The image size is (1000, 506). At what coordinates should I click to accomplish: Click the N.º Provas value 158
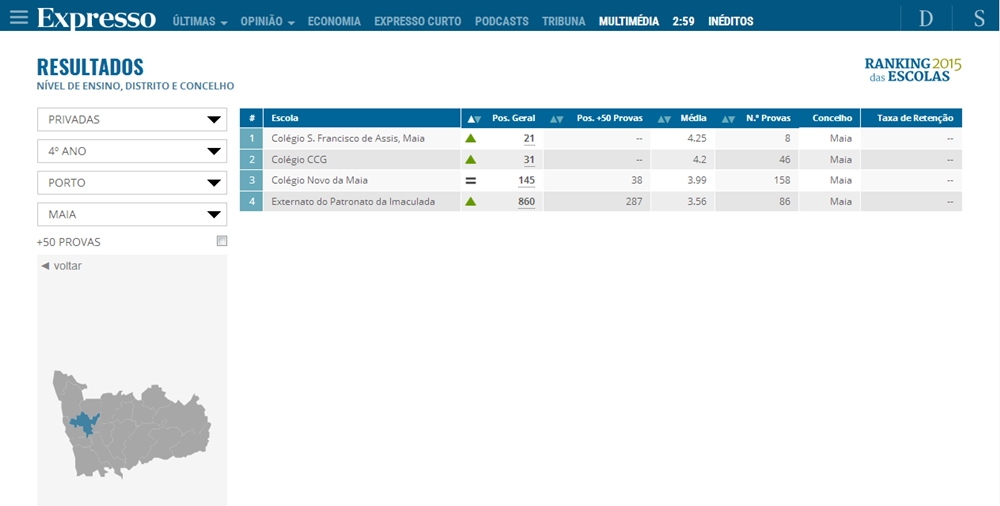pyautogui.click(x=781, y=181)
